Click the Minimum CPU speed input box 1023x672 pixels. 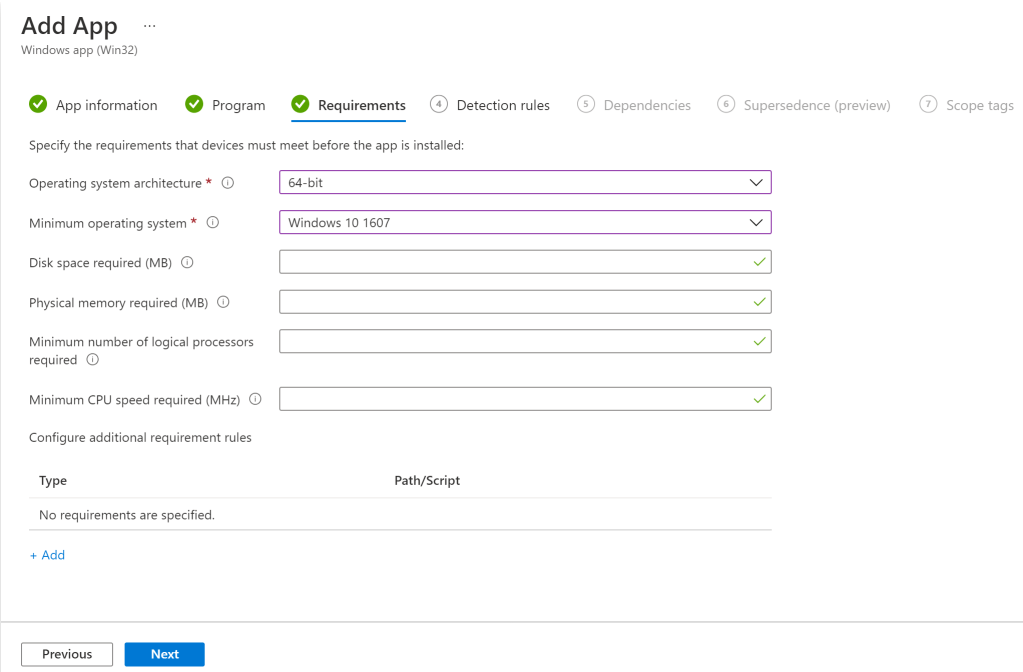(x=515, y=399)
